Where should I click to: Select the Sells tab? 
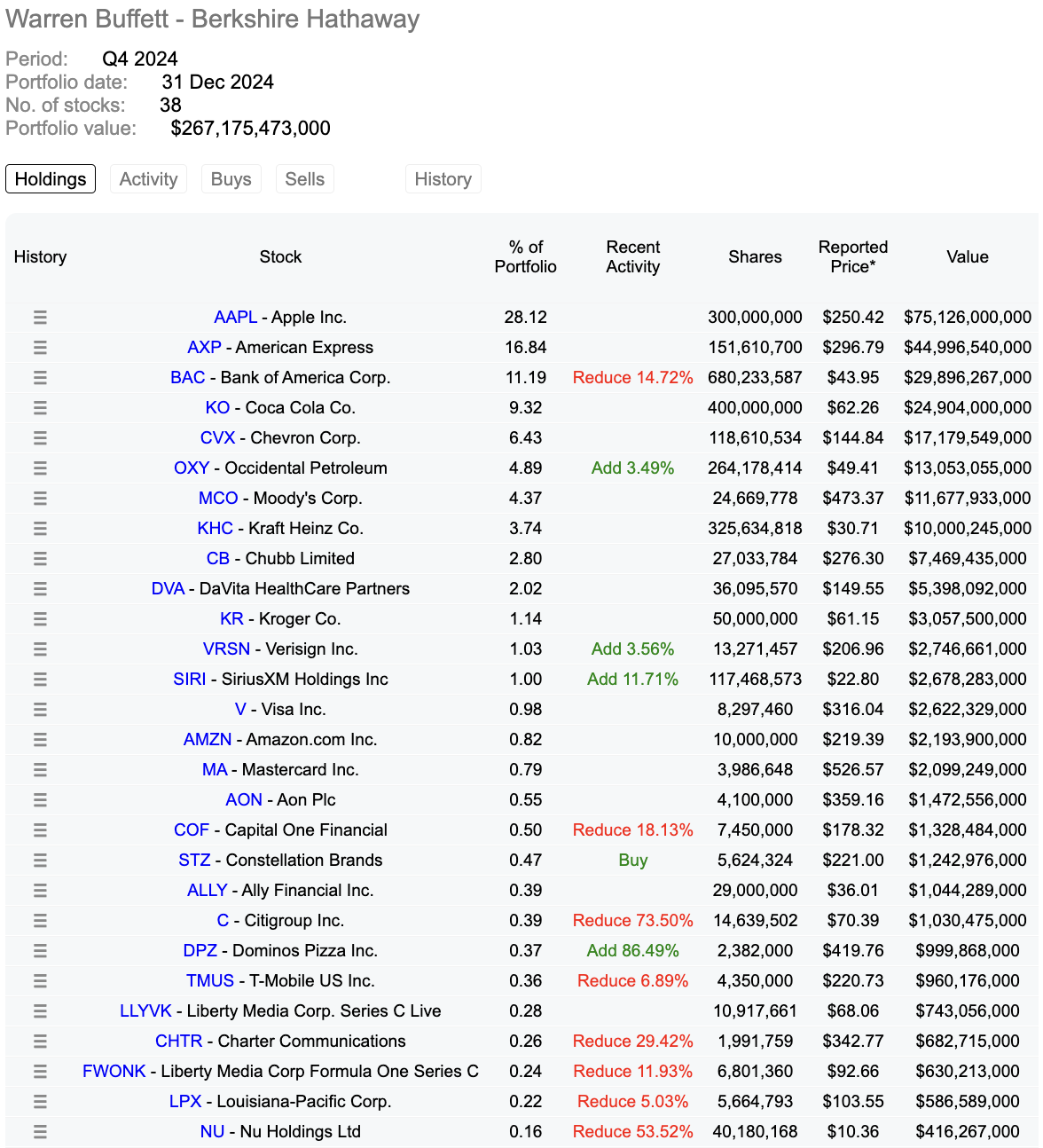point(305,179)
